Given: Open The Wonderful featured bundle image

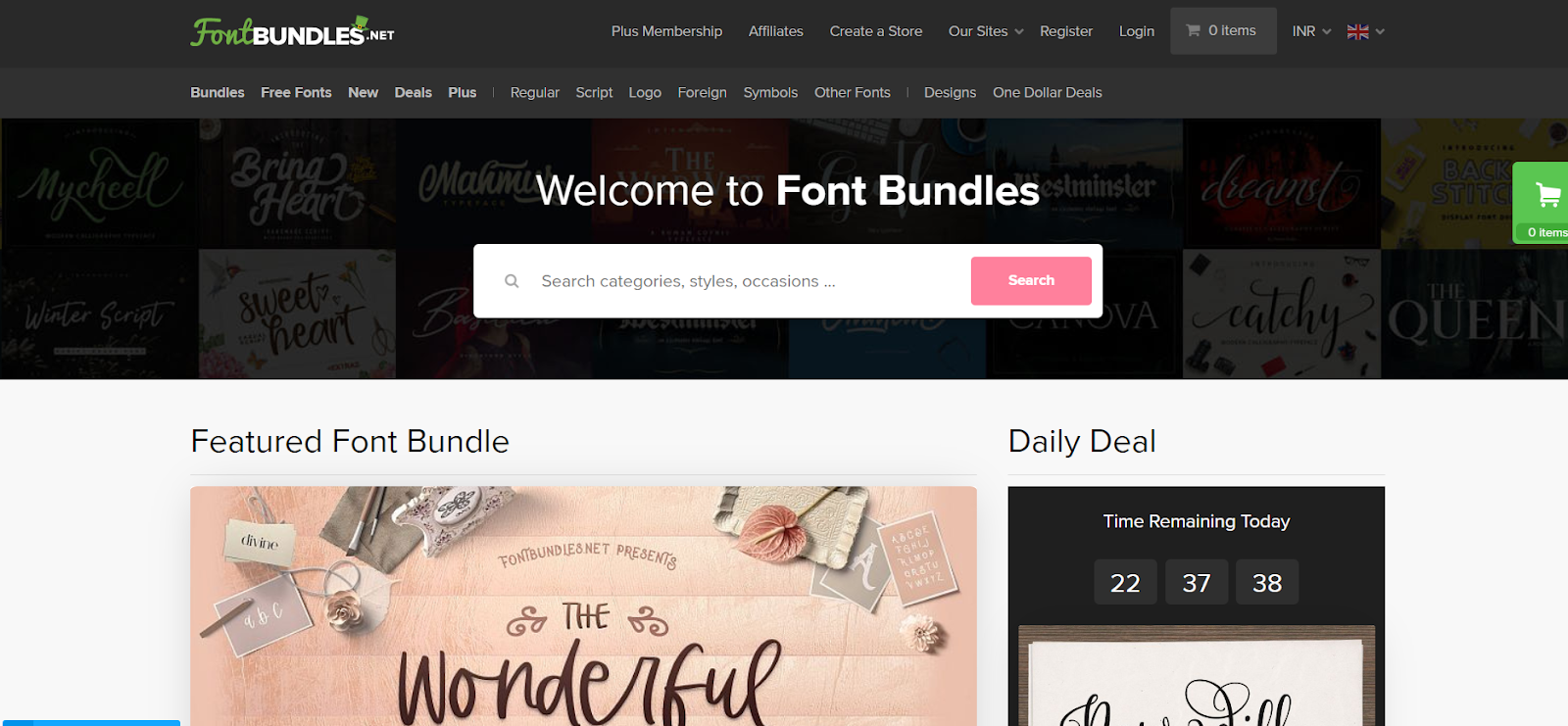Looking at the screenshot, I should tap(583, 606).
